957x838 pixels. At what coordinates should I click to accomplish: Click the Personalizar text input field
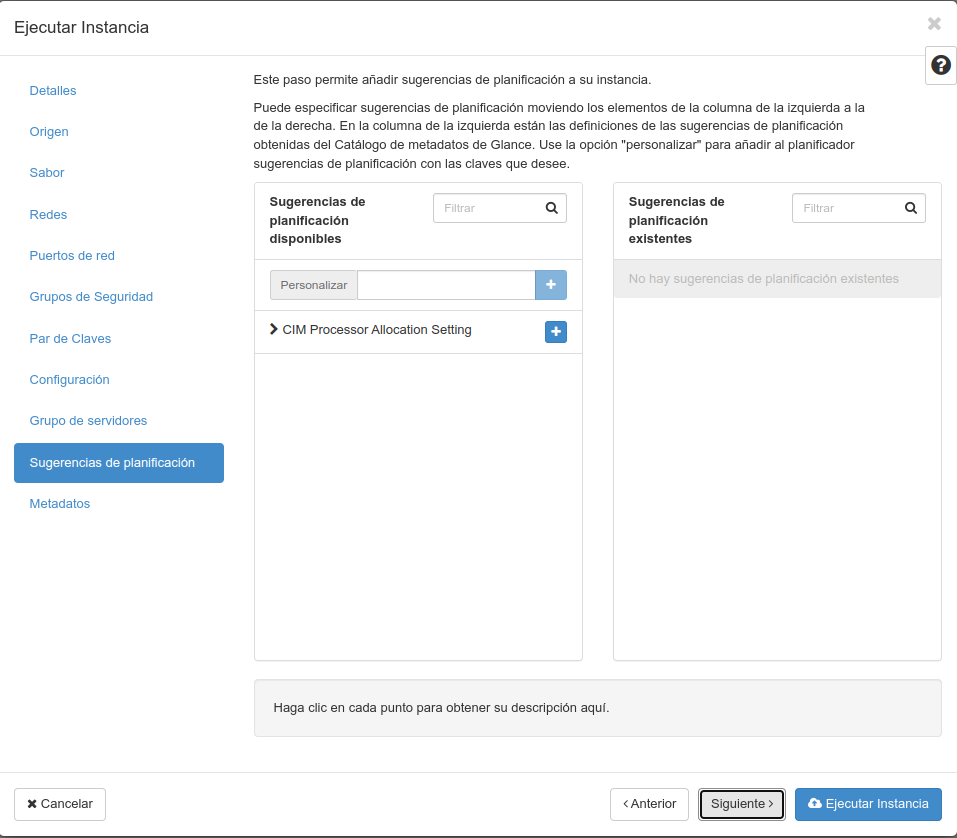point(446,285)
